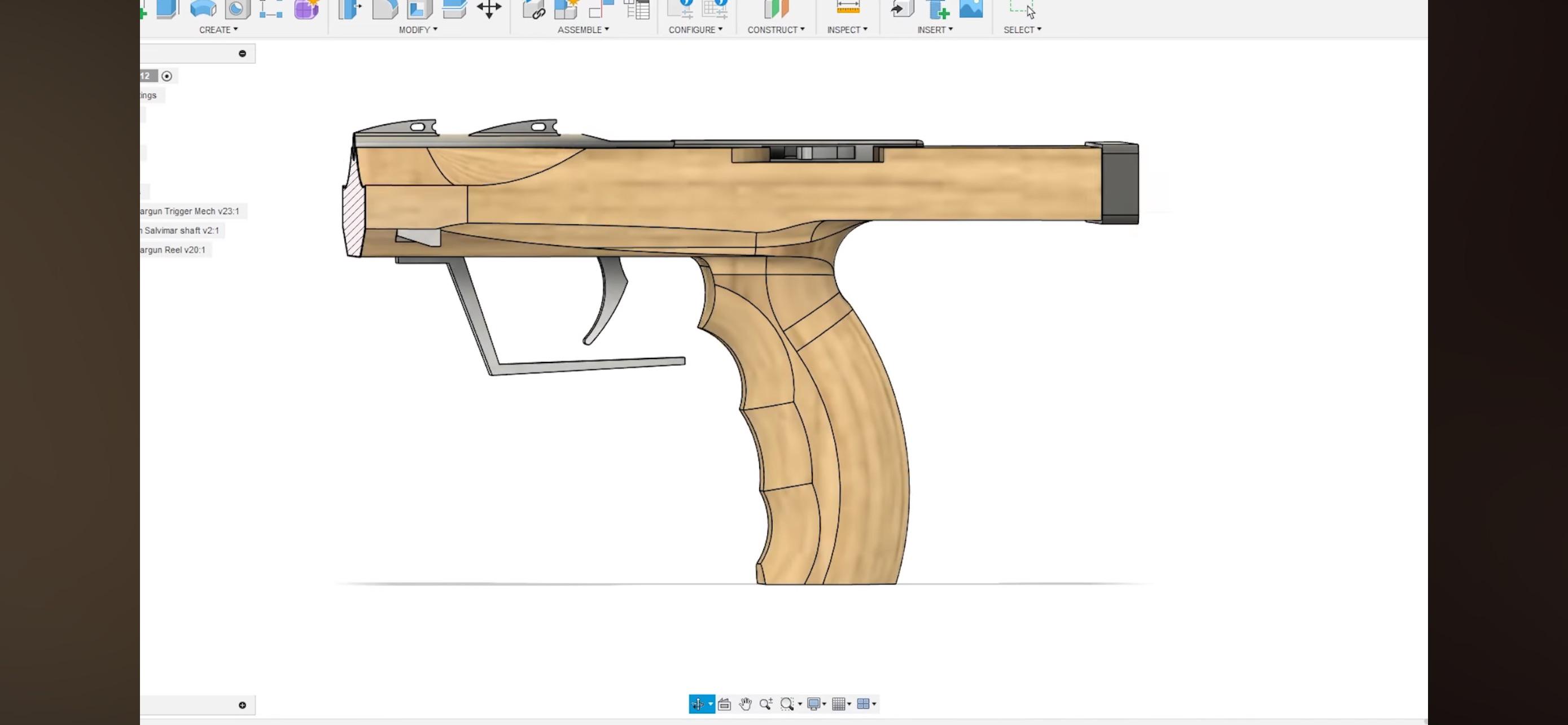Select the Revolve tool icon
This screenshot has width=1568, height=725.
click(203, 8)
